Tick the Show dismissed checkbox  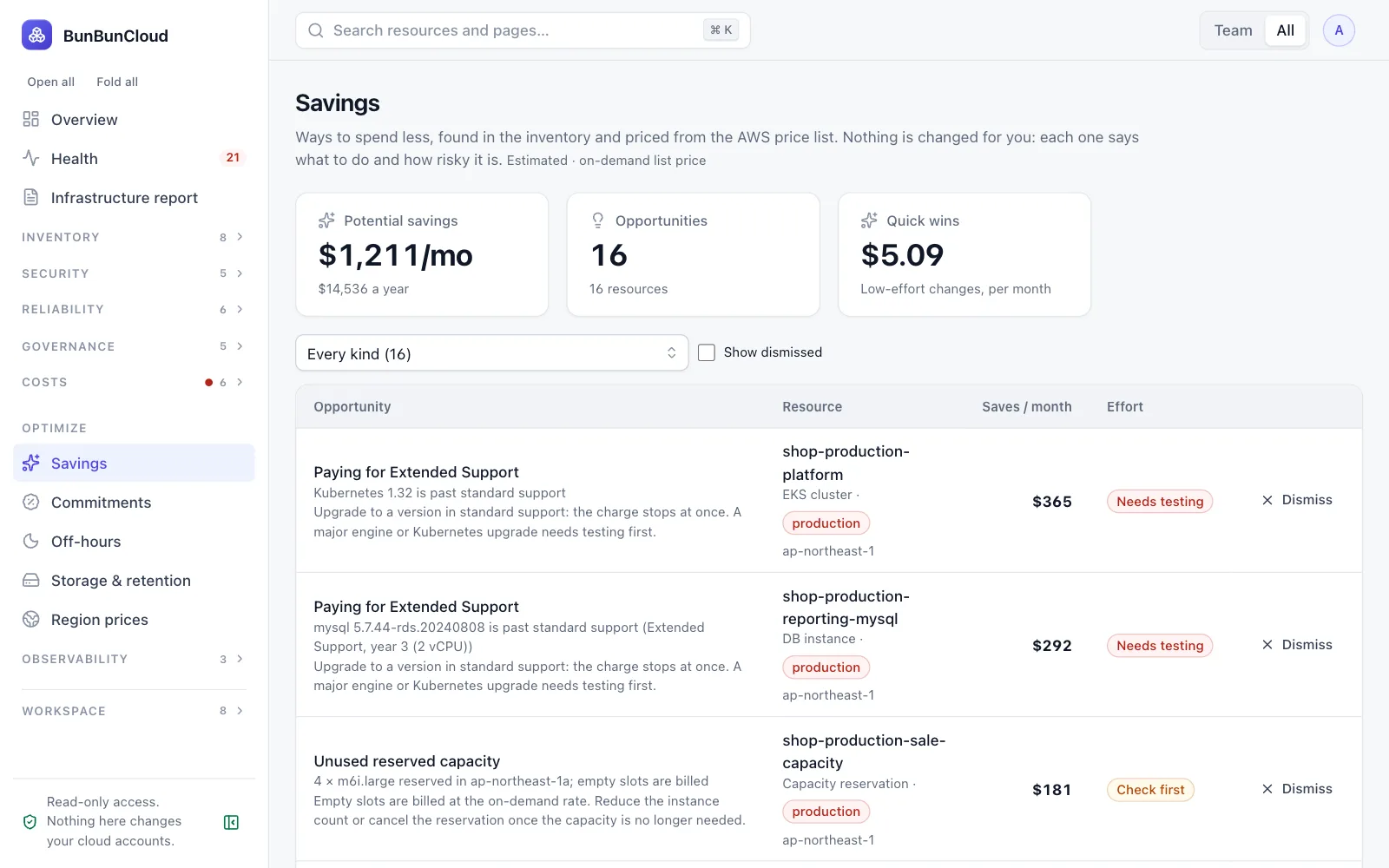[707, 352]
